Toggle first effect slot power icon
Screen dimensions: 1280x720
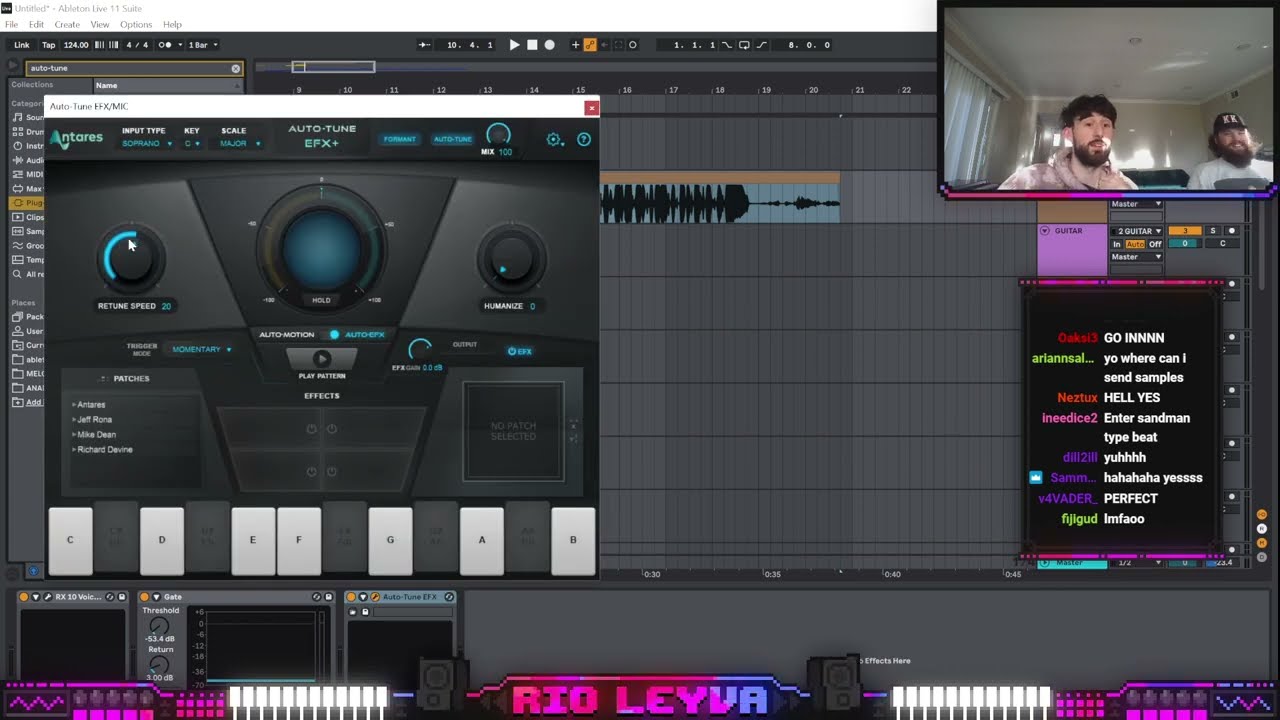coord(311,429)
